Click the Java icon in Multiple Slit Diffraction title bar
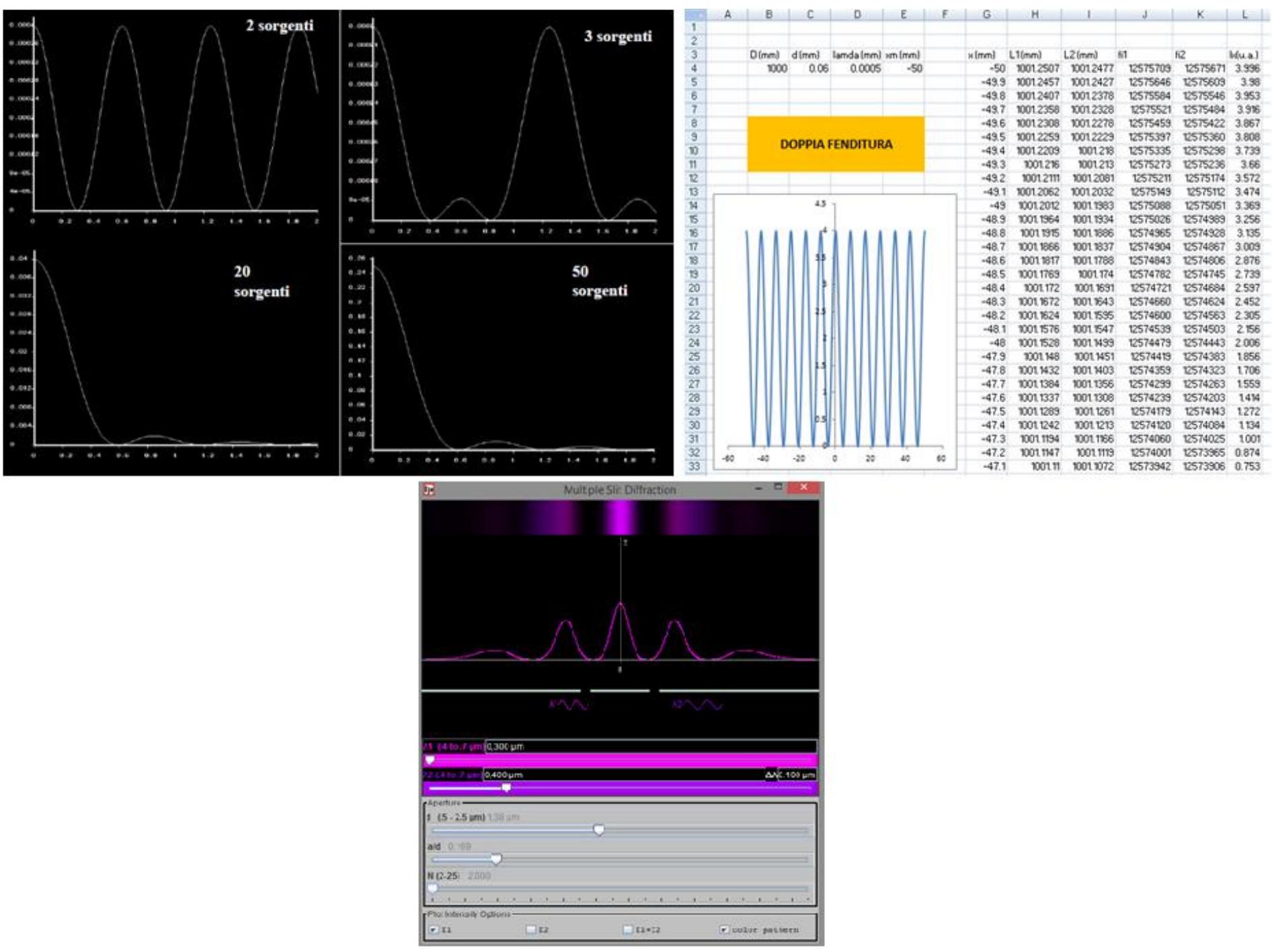This screenshot has height=952, width=1272. pos(429,489)
